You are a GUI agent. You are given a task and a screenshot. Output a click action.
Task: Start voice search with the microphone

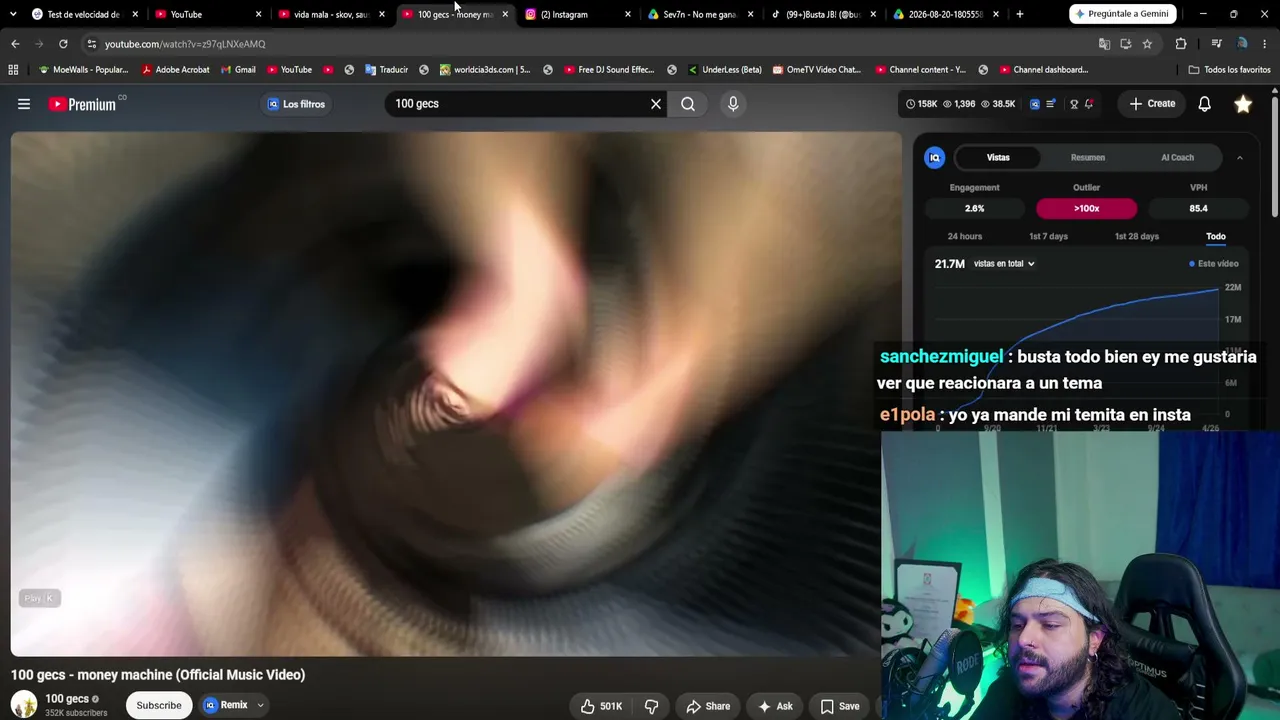[x=733, y=104]
